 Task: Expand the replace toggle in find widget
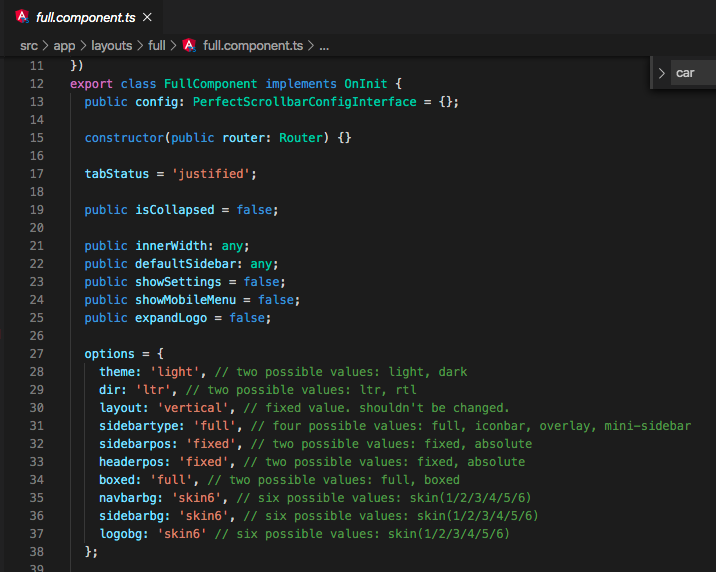click(661, 73)
